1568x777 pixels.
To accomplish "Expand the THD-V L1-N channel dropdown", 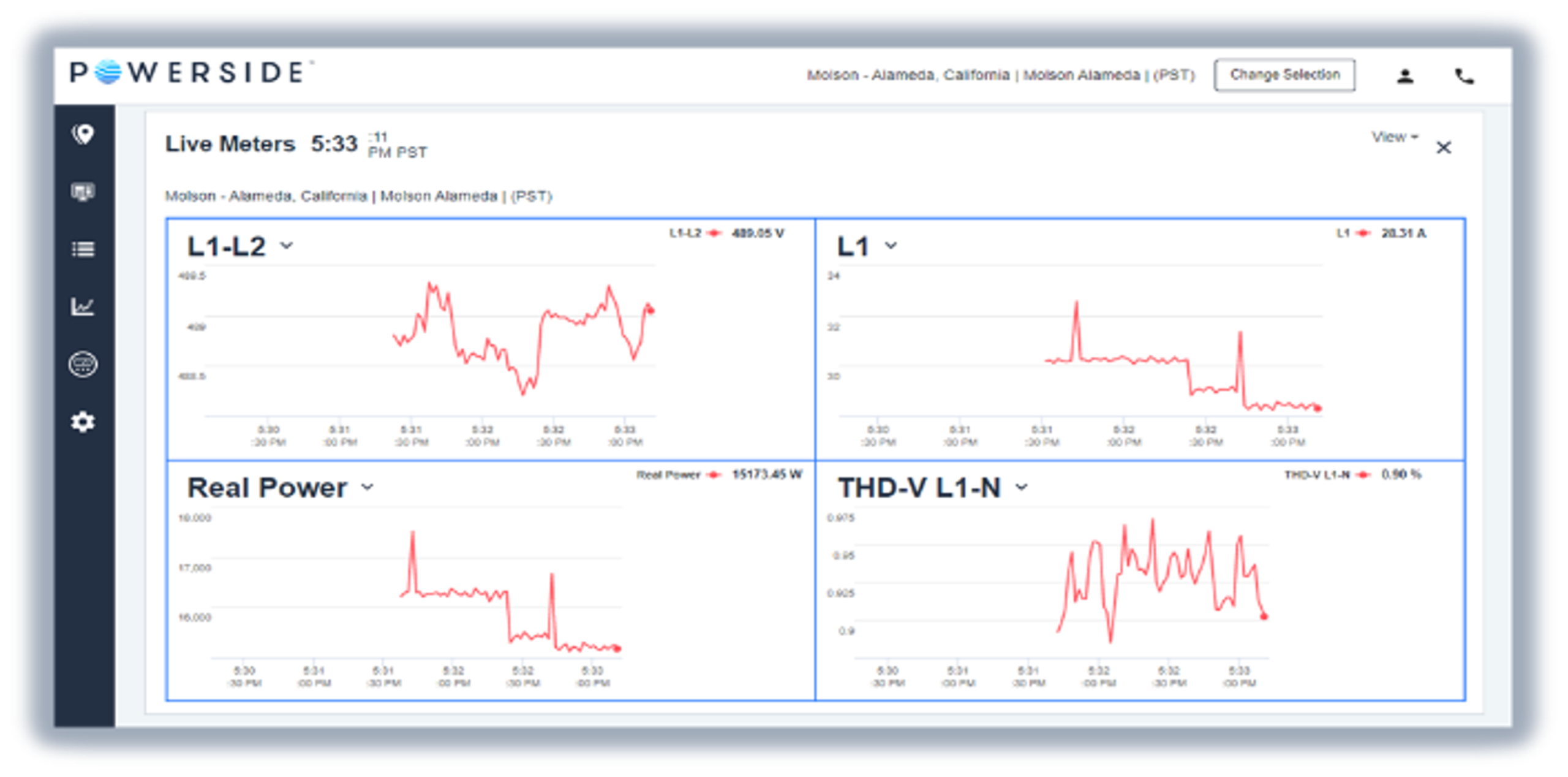I will 1021,487.
